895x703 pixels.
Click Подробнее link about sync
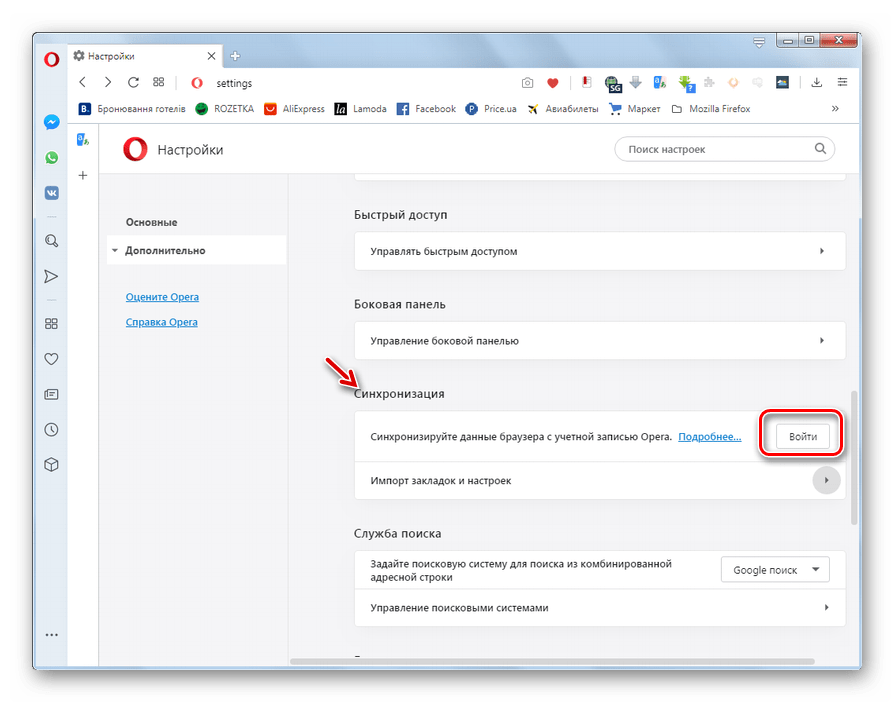click(x=709, y=437)
